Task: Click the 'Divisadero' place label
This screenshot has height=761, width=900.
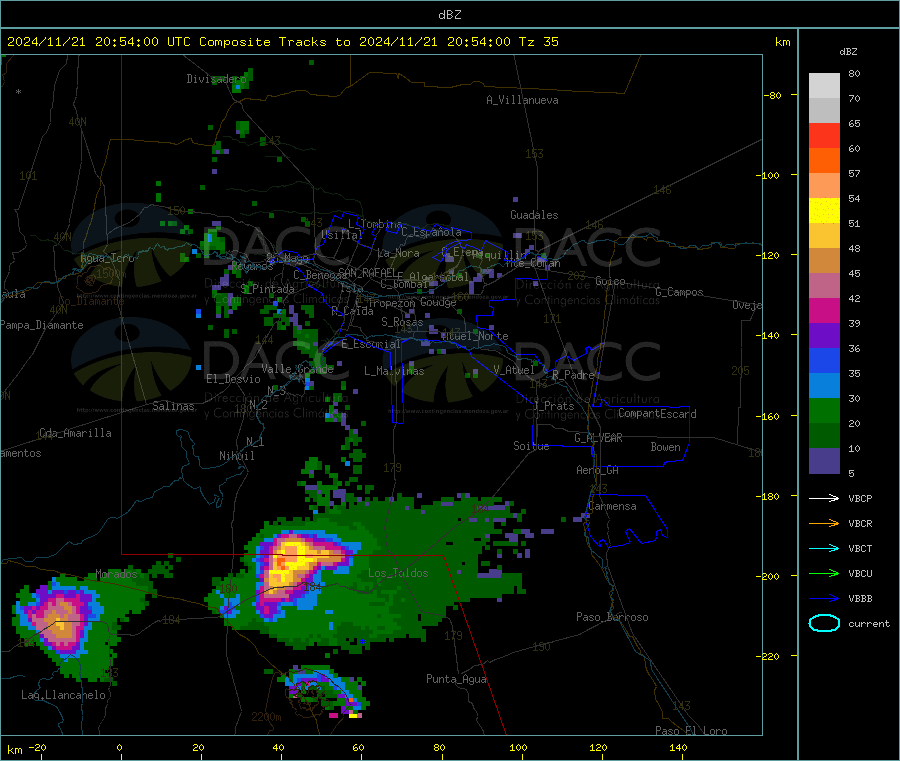Action: pyautogui.click(x=216, y=79)
